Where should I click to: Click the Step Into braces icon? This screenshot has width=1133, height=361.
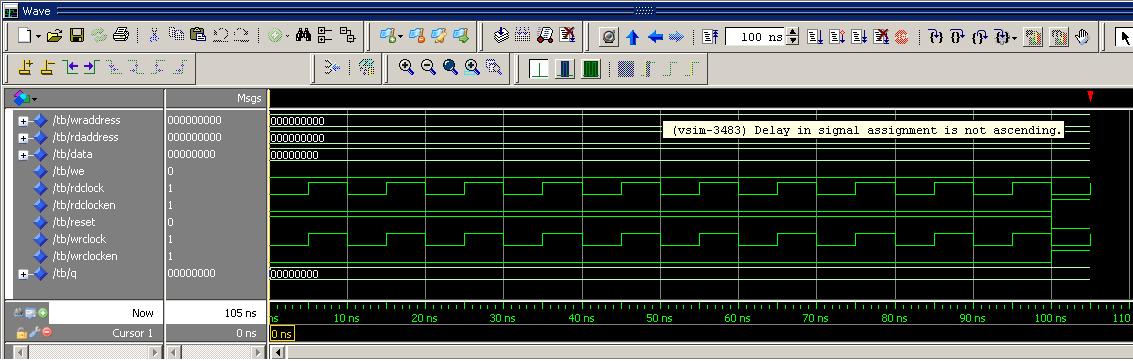[x=935, y=36]
